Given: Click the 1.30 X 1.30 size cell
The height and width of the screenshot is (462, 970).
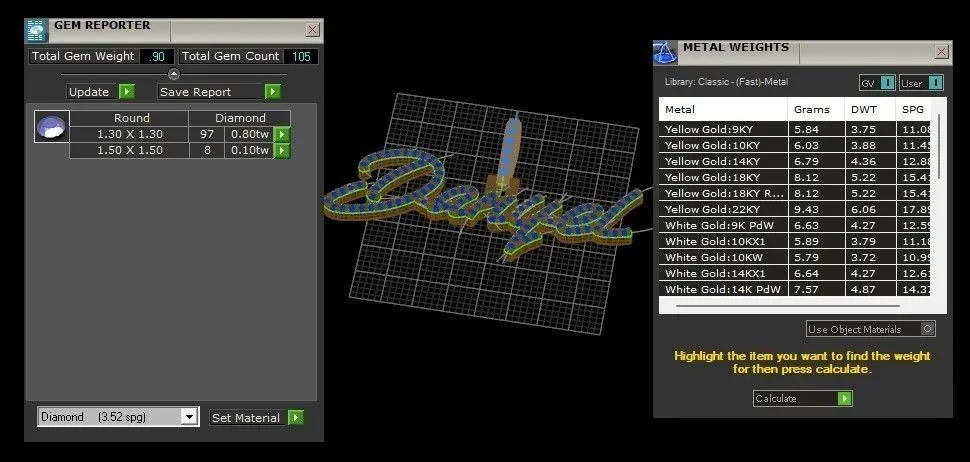Looking at the screenshot, I should click(x=129, y=134).
